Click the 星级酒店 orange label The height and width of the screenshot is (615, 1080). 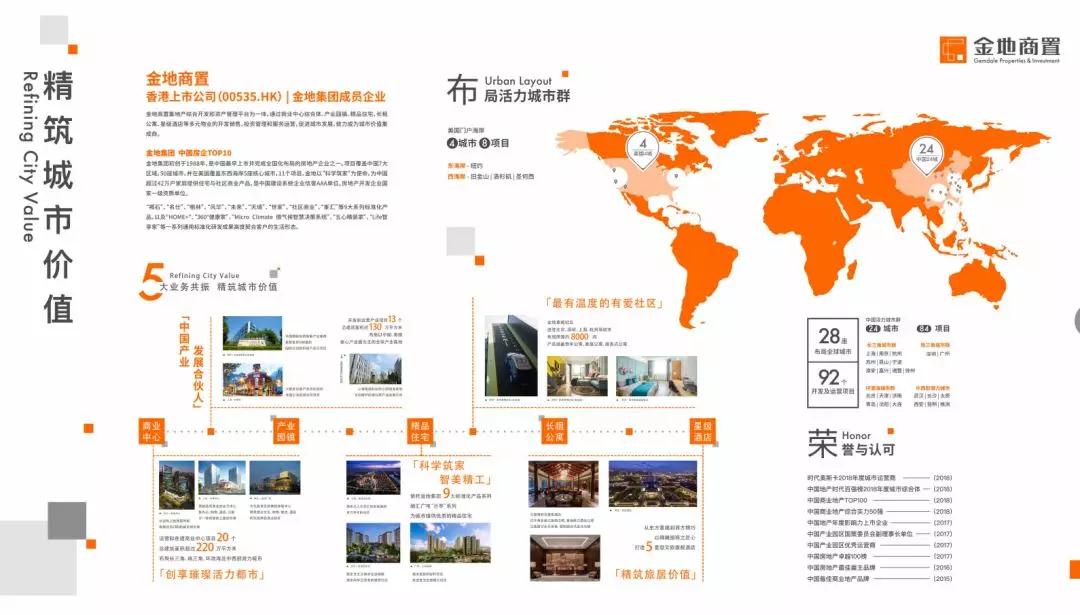tap(703, 431)
